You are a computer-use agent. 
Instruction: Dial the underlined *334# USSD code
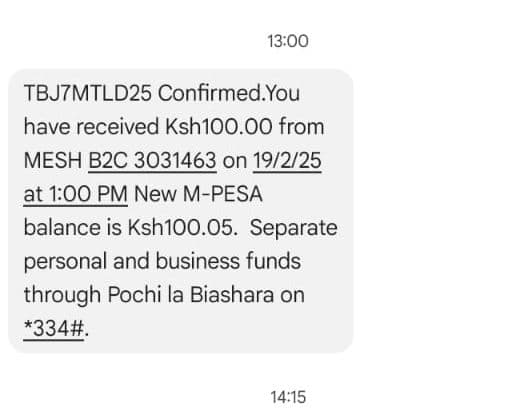click(x=54, y=329)
